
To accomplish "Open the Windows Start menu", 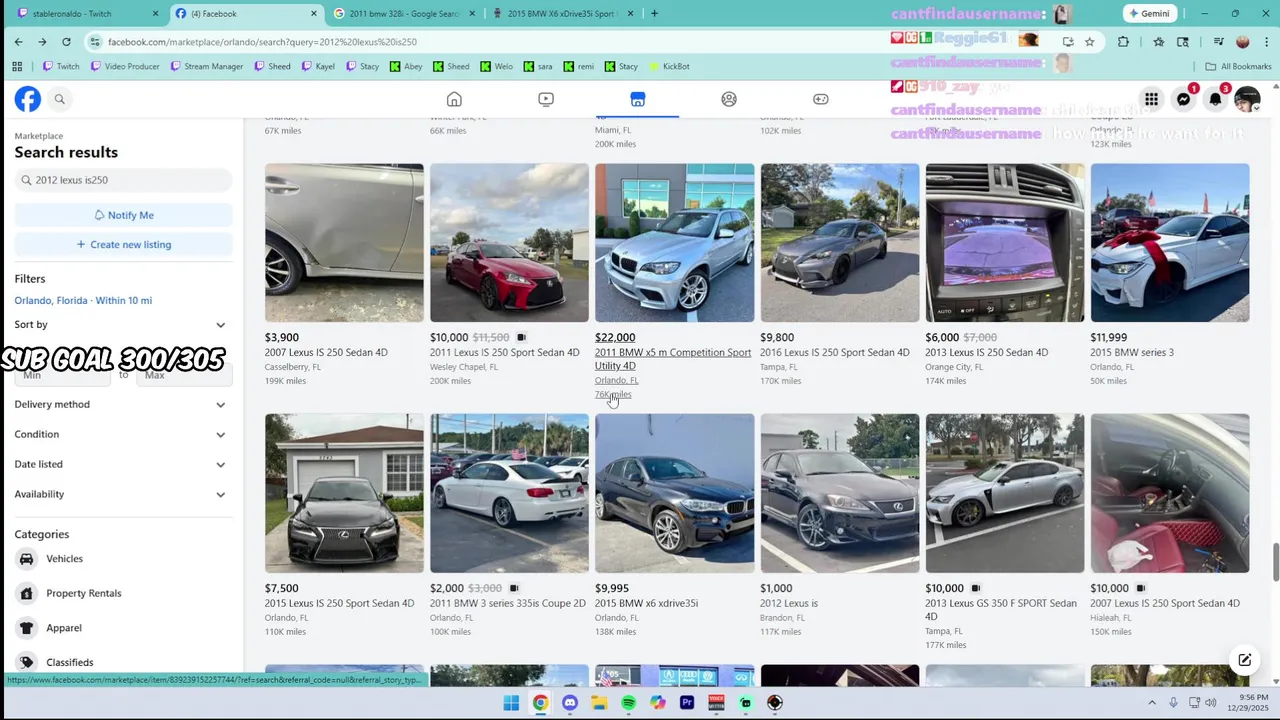I will (x=511, y=703).
